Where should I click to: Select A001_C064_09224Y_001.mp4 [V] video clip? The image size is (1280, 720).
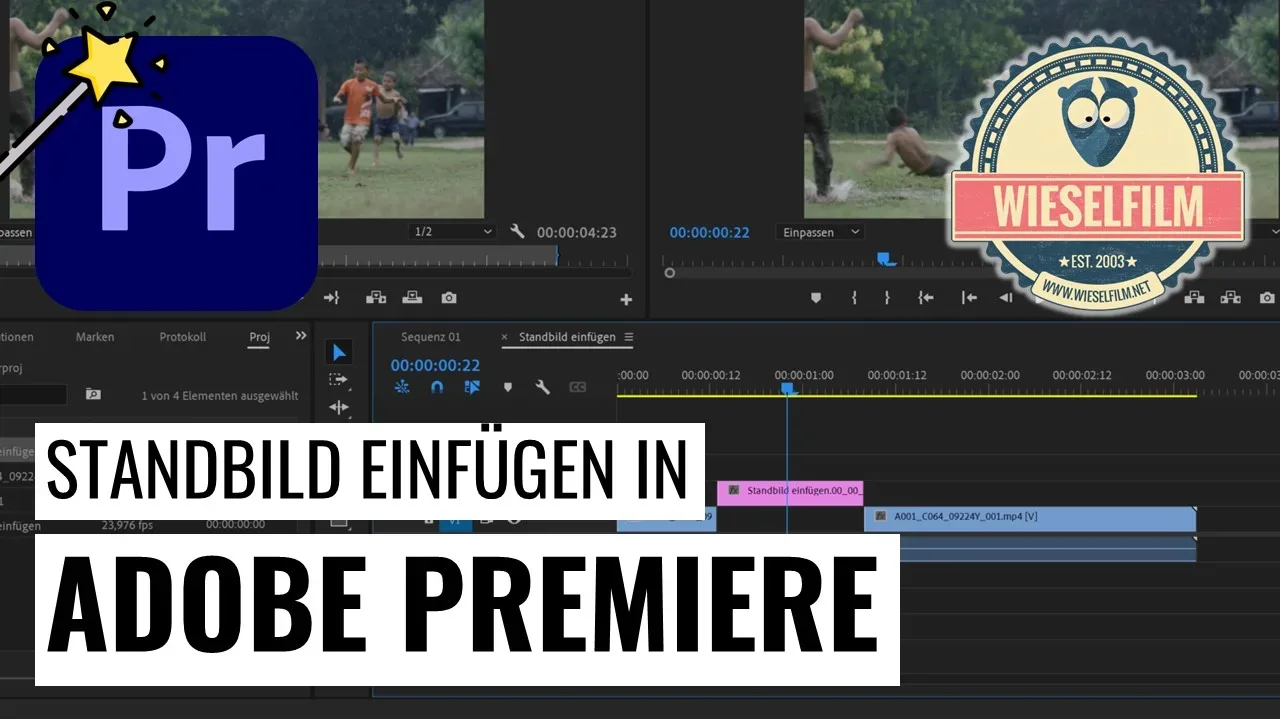1030,517
